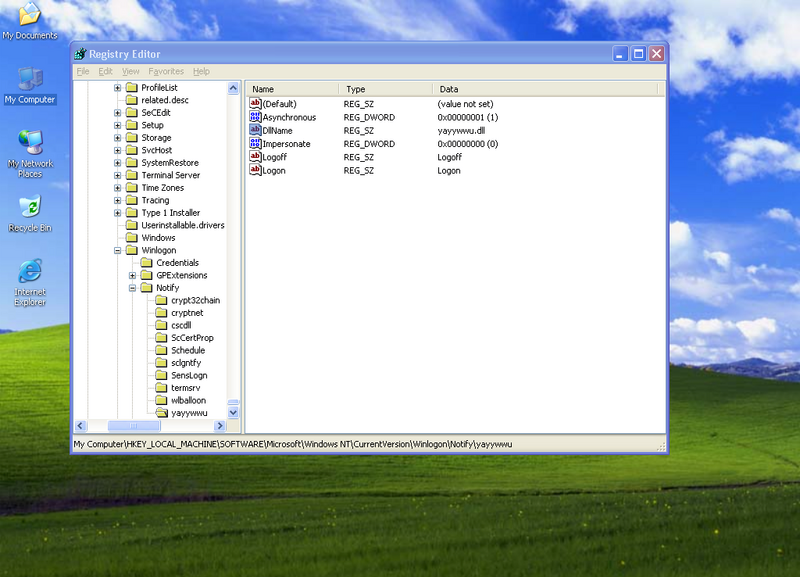Expand the GPExtensions key
The width and height of the screenshot is (800, 577).
tap(132, 275)
